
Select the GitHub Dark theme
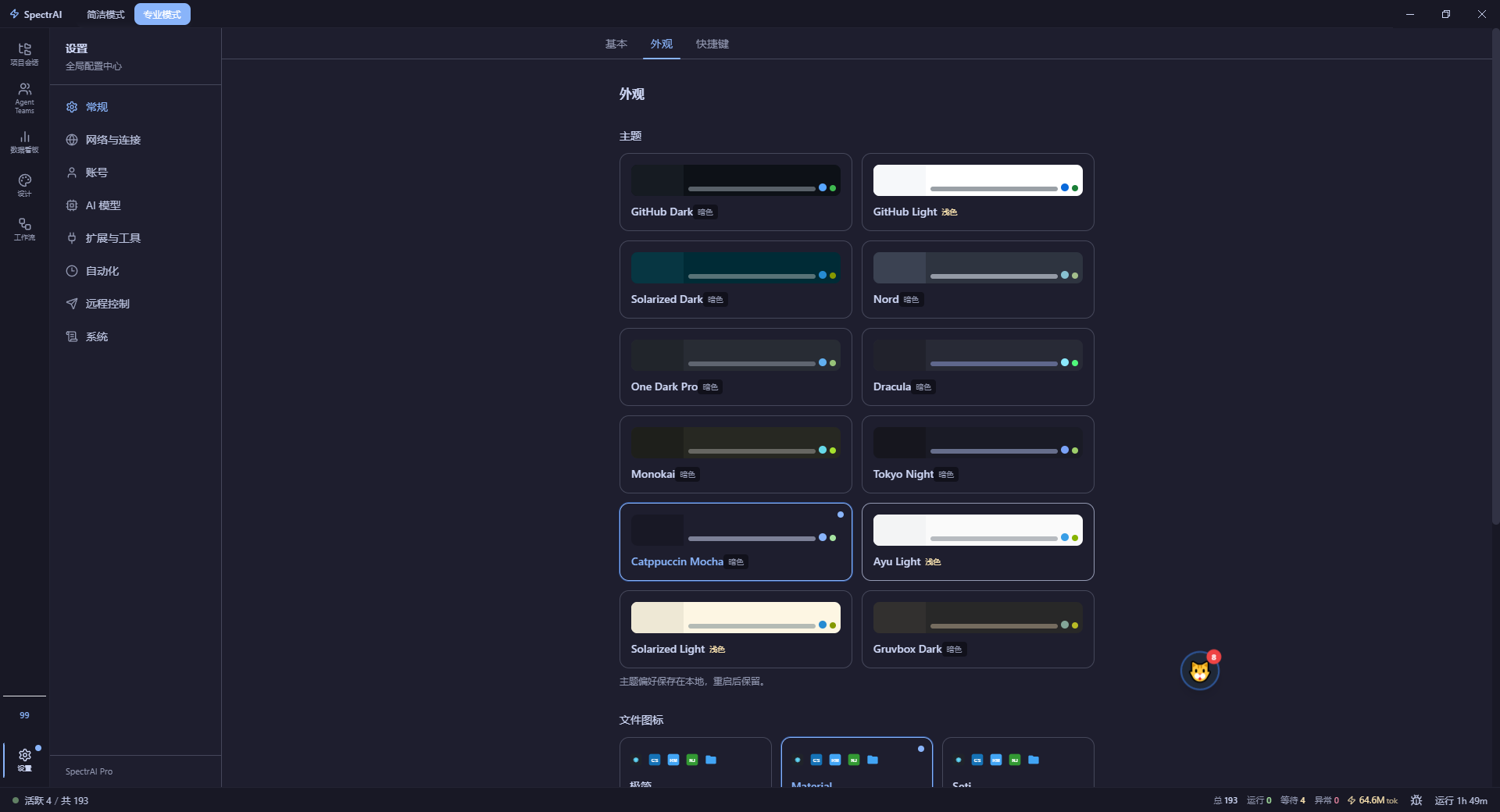736,192
